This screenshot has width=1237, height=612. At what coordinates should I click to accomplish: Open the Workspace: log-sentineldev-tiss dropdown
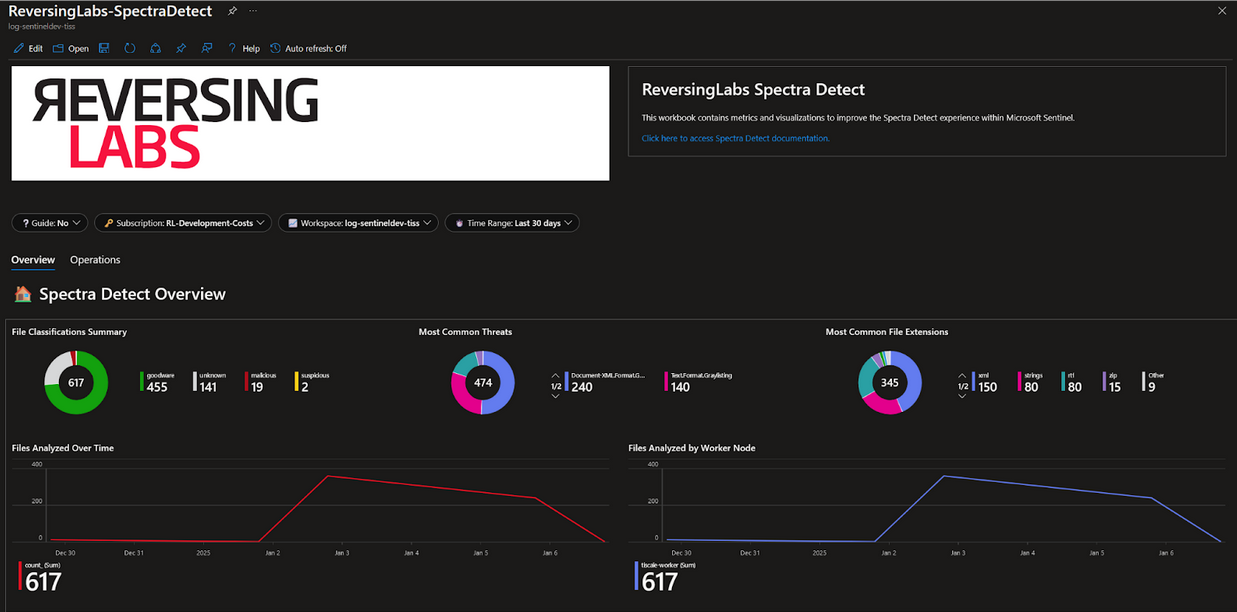(358, 223)
